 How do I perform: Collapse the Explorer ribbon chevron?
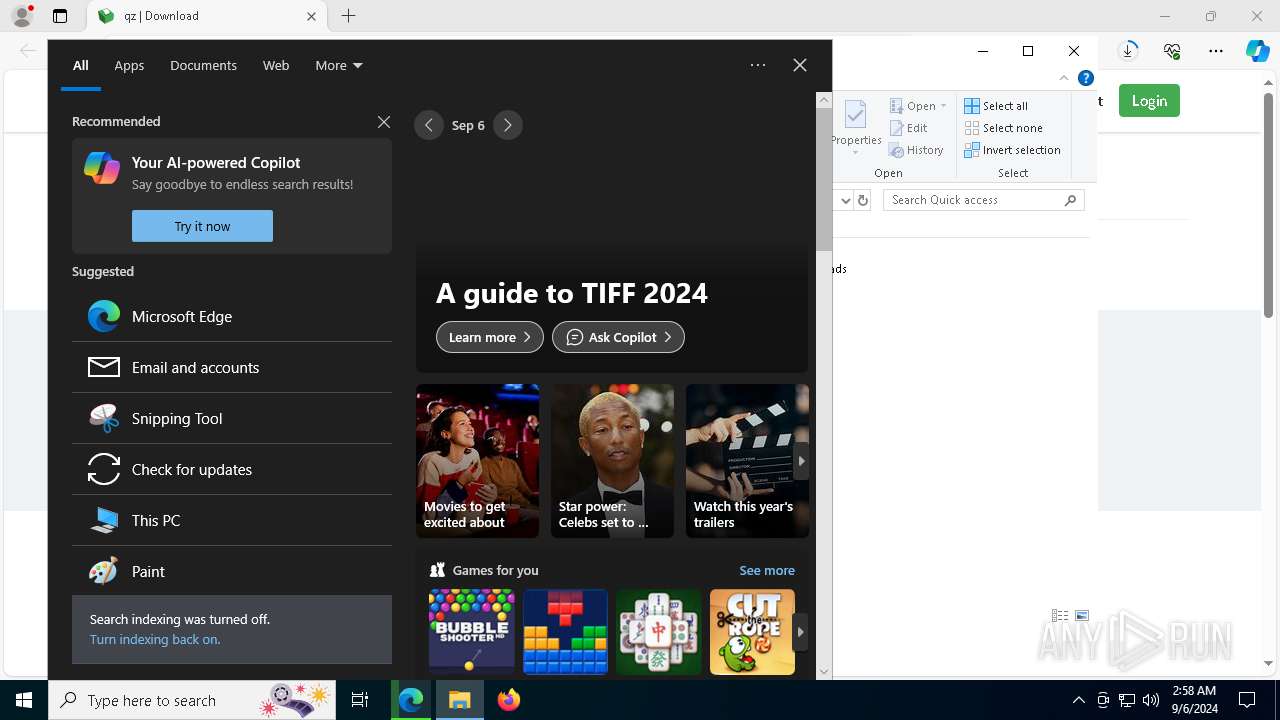(1064, 78)
